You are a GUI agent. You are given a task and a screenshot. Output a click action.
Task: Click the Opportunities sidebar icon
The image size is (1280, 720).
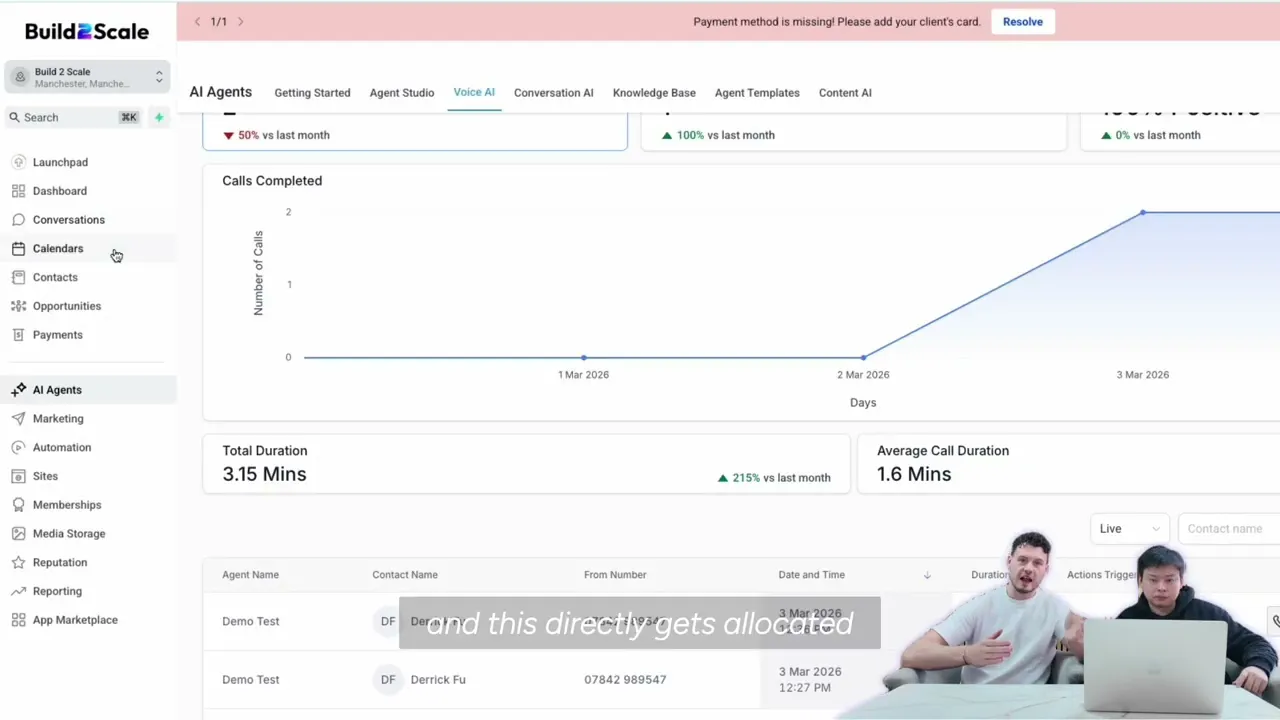(18, 306)
